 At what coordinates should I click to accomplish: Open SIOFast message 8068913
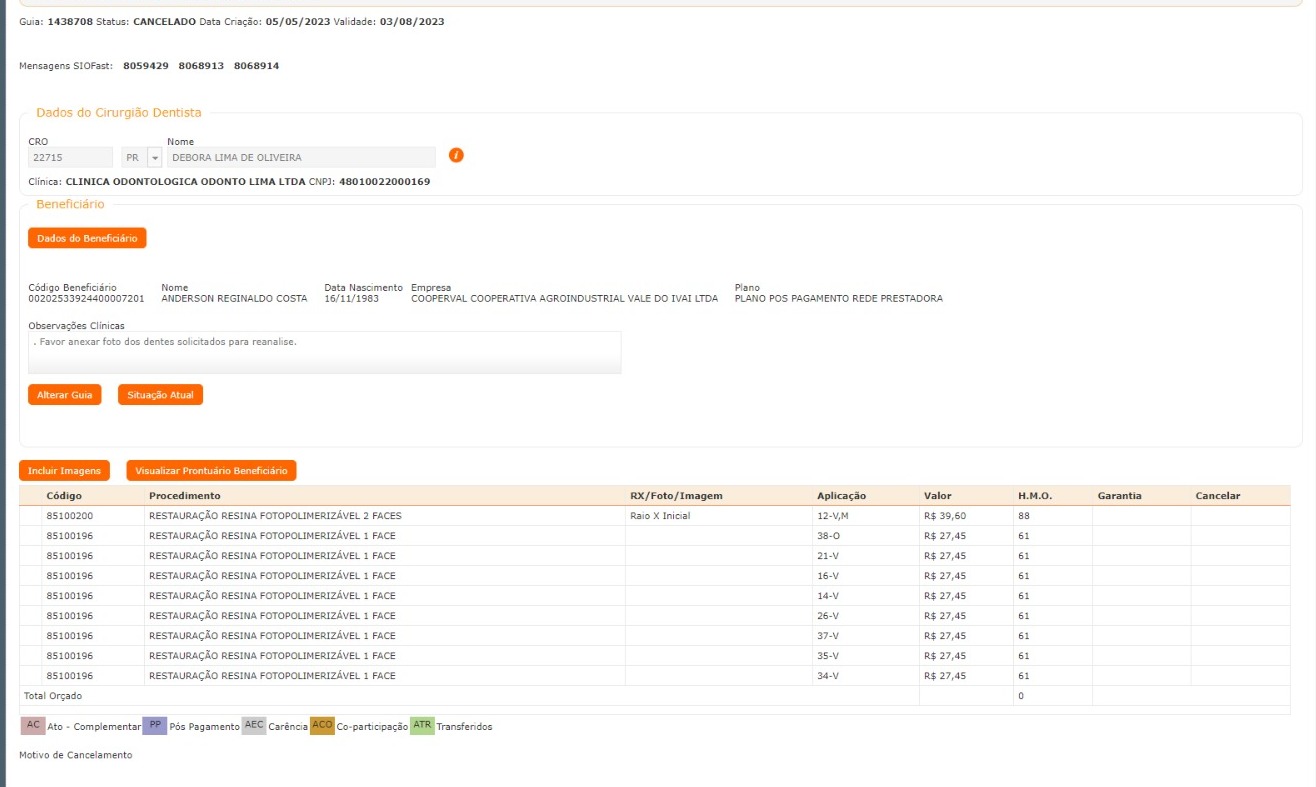pos(201,66)
